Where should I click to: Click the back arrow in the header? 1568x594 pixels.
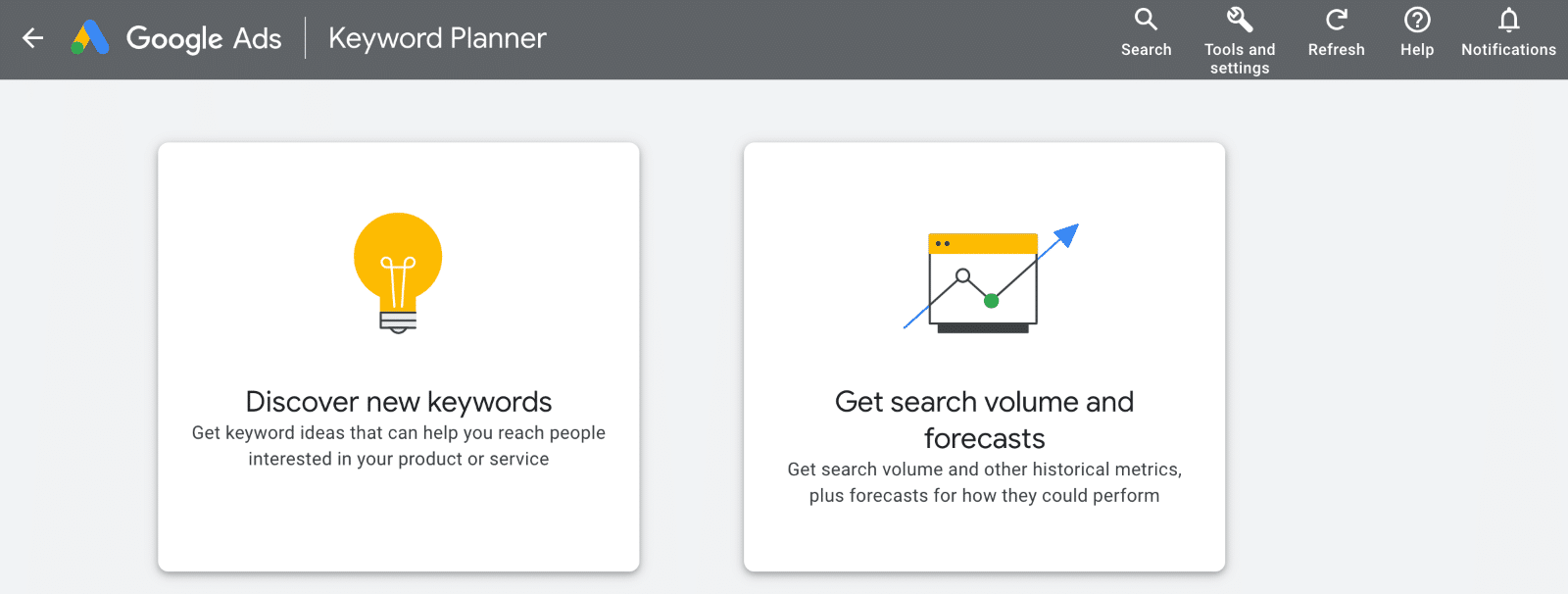click(33, 38)
